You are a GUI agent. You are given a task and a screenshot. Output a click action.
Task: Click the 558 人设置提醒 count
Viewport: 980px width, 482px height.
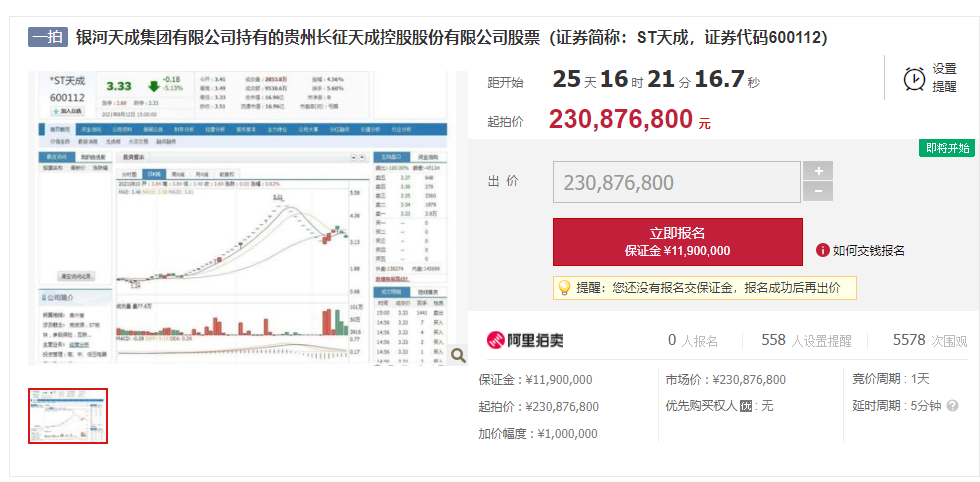coord(806,341)
